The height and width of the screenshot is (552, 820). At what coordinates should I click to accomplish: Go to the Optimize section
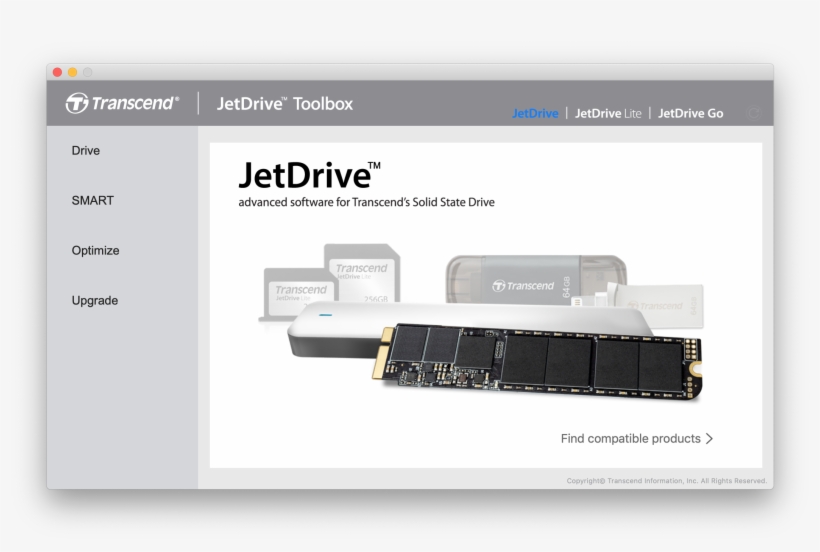point(95,251)
